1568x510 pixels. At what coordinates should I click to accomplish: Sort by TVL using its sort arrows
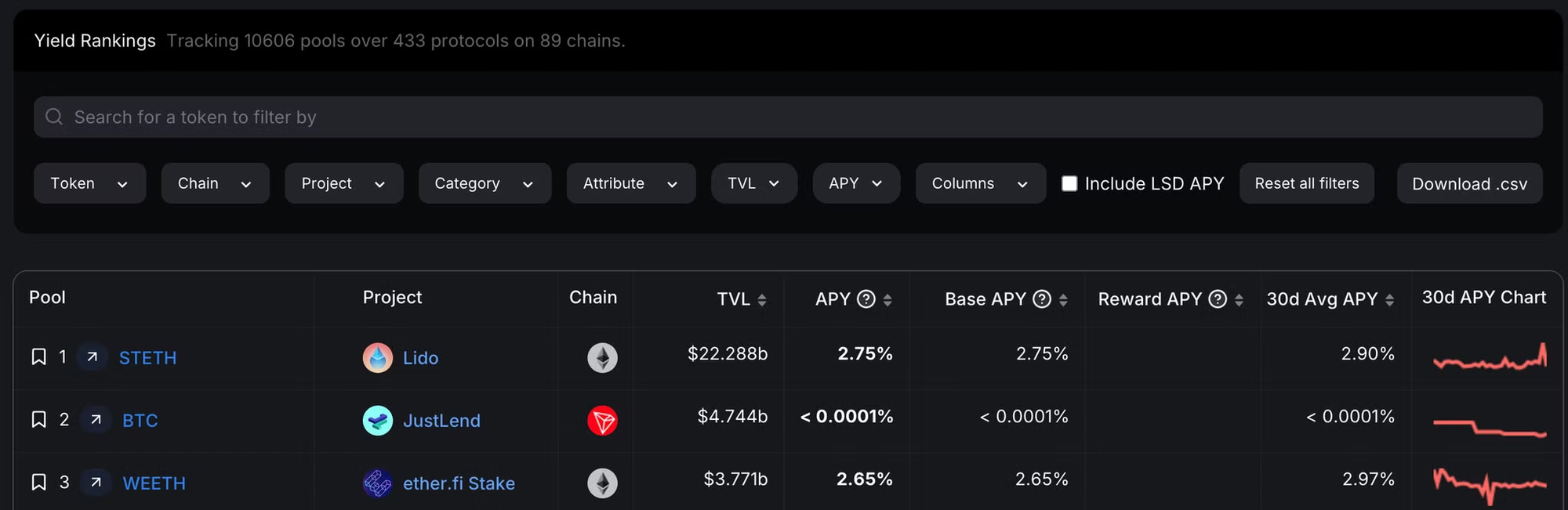pyautogui.click(x=762, y=300)
